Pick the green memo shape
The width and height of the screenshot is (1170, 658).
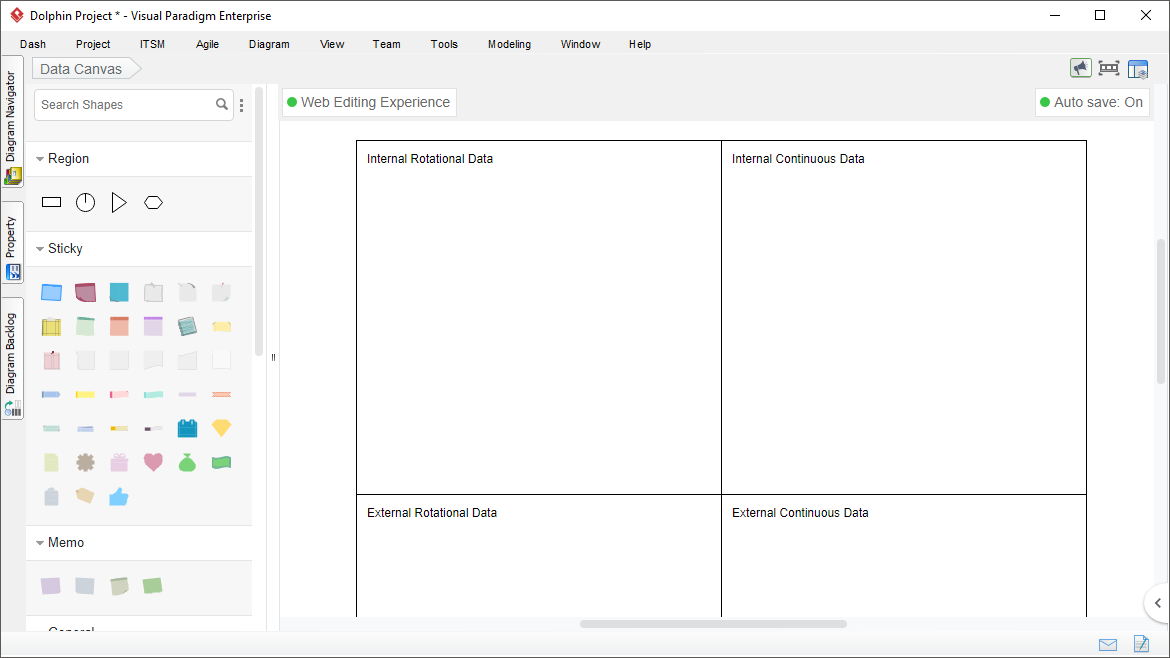click(x=152, y=586)
